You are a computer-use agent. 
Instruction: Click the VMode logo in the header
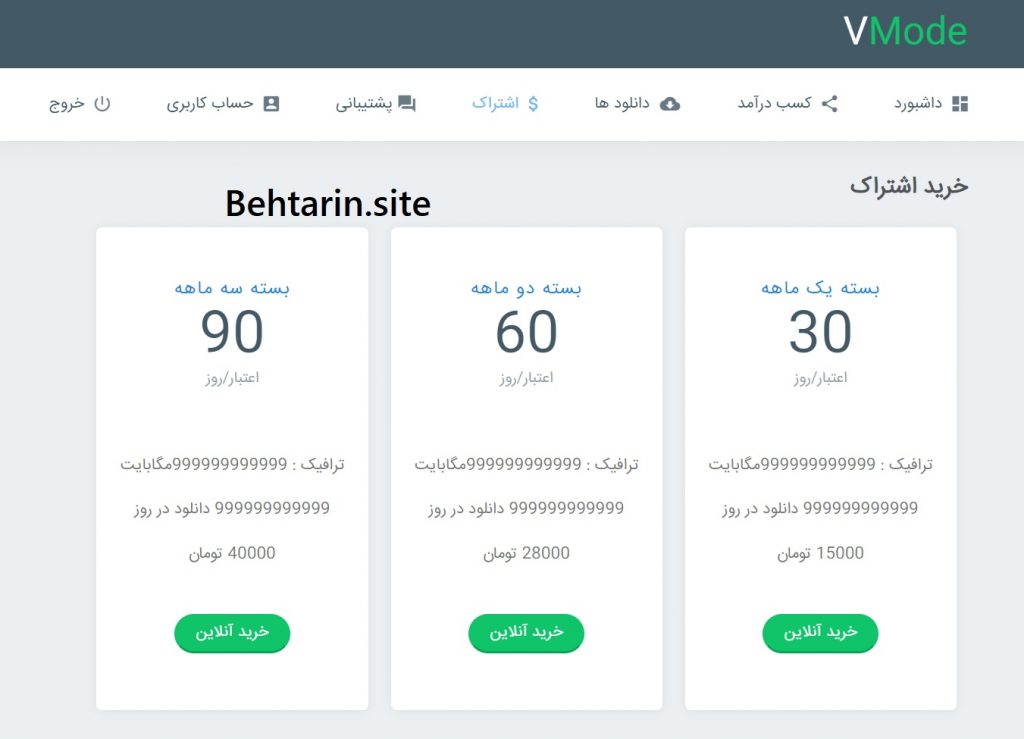point(905,31)
